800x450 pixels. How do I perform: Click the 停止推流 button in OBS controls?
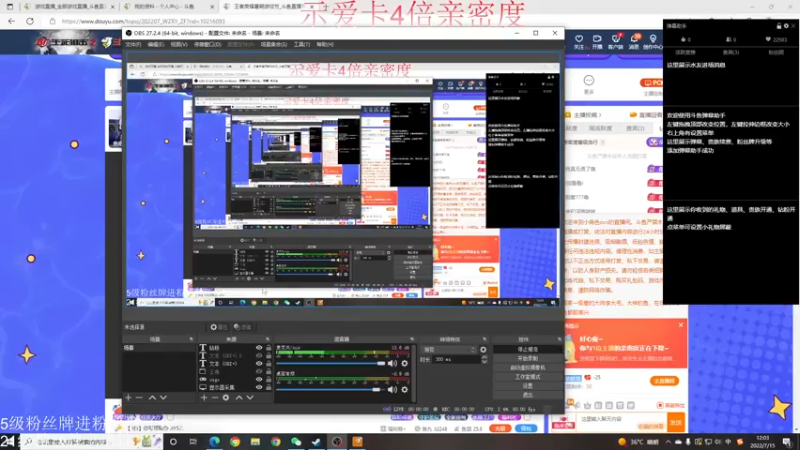pos(528,349)
